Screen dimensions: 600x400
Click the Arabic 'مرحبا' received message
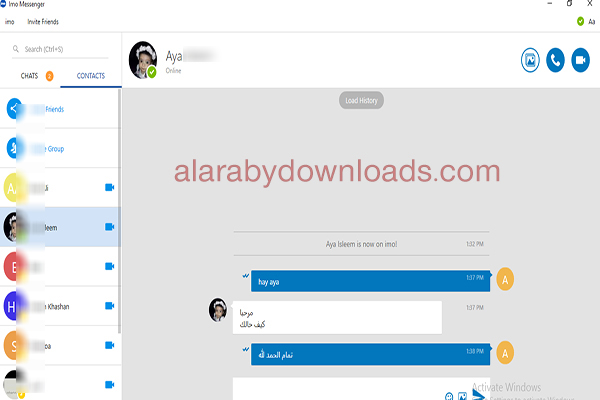coord(337,318)
